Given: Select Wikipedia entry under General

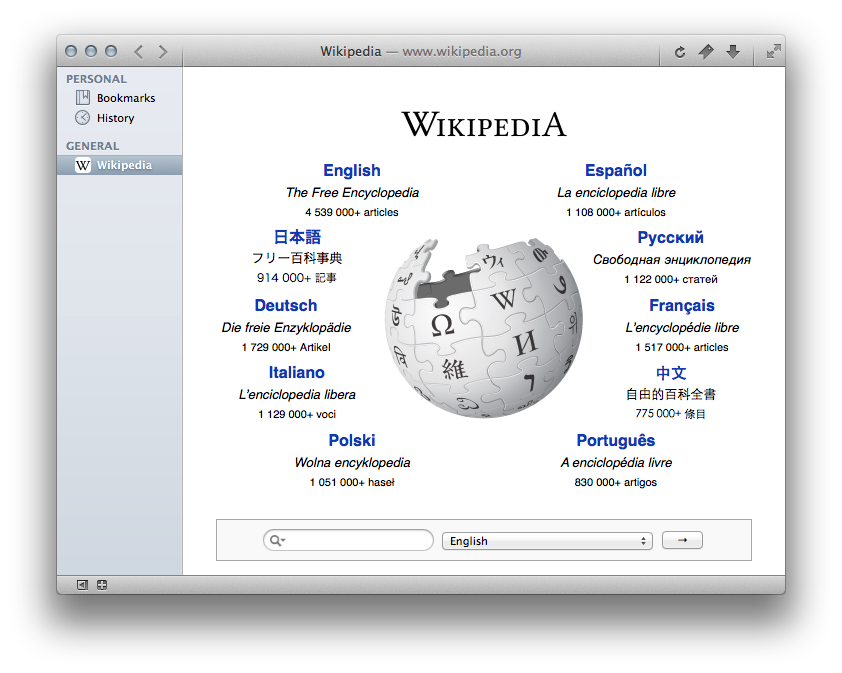Looking at the screenshot, I should coord(119,165).
